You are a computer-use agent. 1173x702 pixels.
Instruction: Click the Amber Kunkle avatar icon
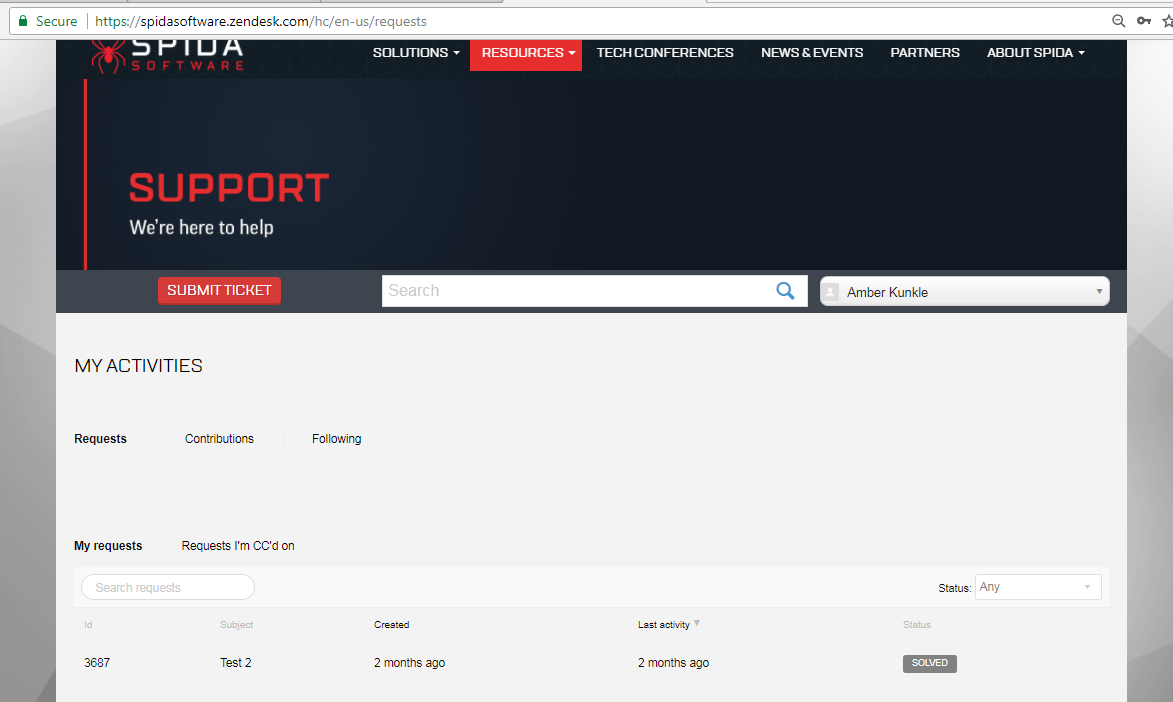831,292
